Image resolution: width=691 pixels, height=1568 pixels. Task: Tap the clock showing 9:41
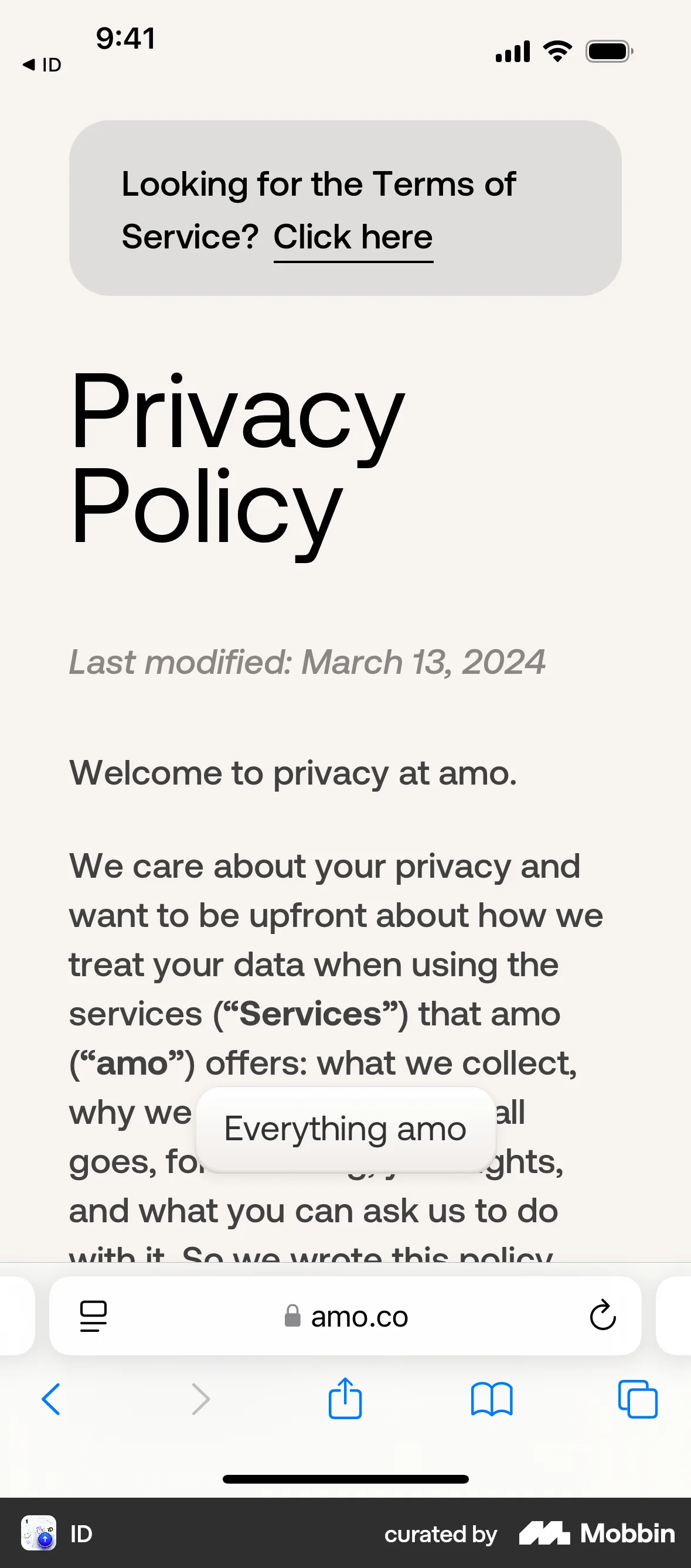pyautogui.click(x=125, y=38)
